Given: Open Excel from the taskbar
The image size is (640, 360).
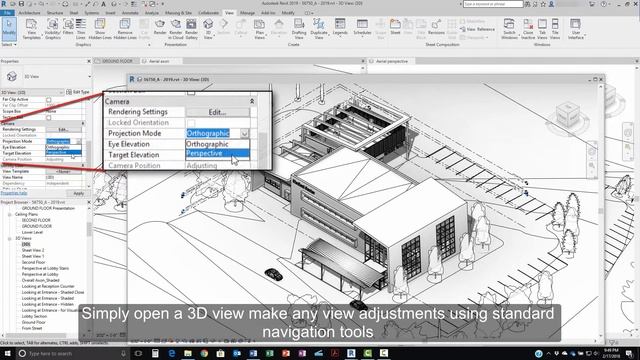Looking at the screenshot, I should [x=269, y=353].
